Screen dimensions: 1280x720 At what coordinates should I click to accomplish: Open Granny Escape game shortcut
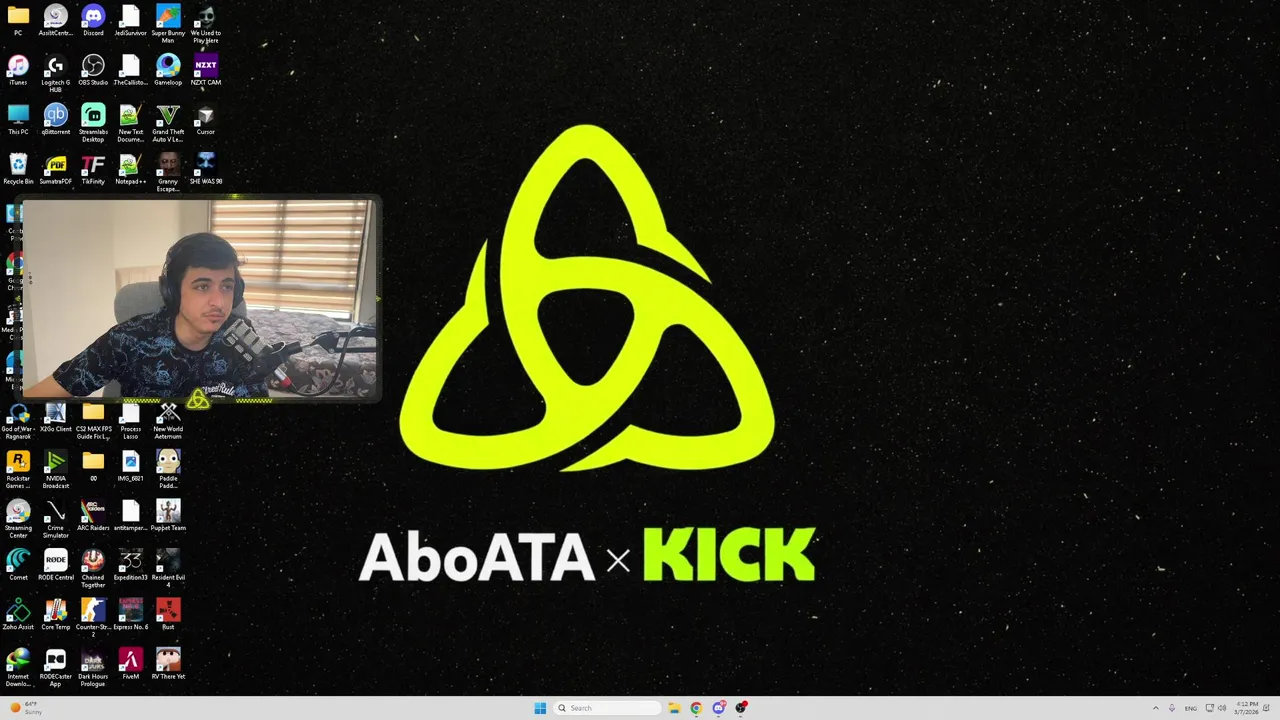(x=168, y=172)
